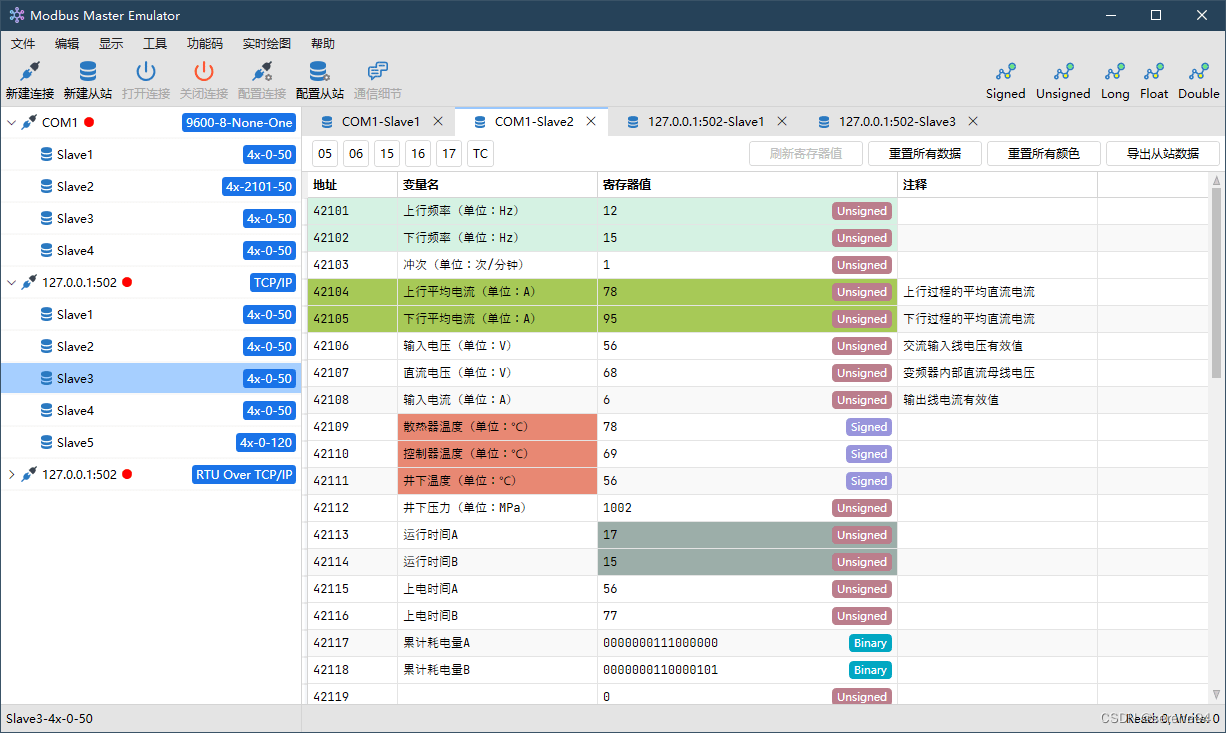Collapse the 127.0.0.1:502 TCP/IP tree
The image size is (1226, 733).
click(11, 282)
